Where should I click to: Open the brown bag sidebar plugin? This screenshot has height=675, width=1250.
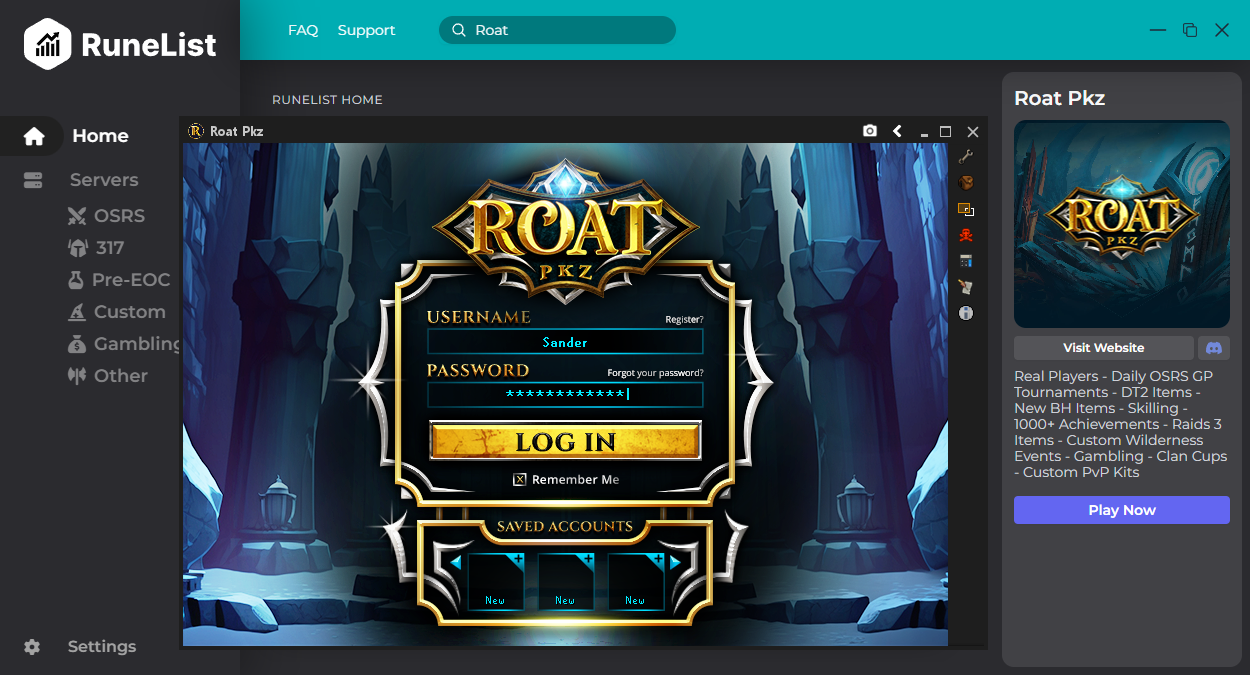pos(966,183)
